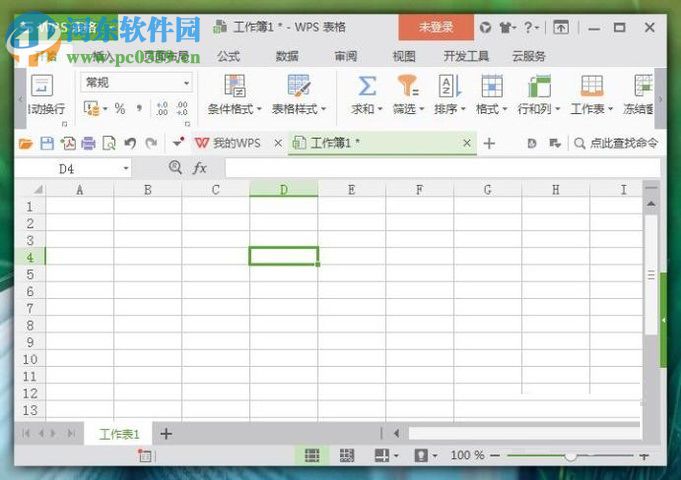
Task: Expand the currency format dropdown arrow
Action: coord(105,109)
